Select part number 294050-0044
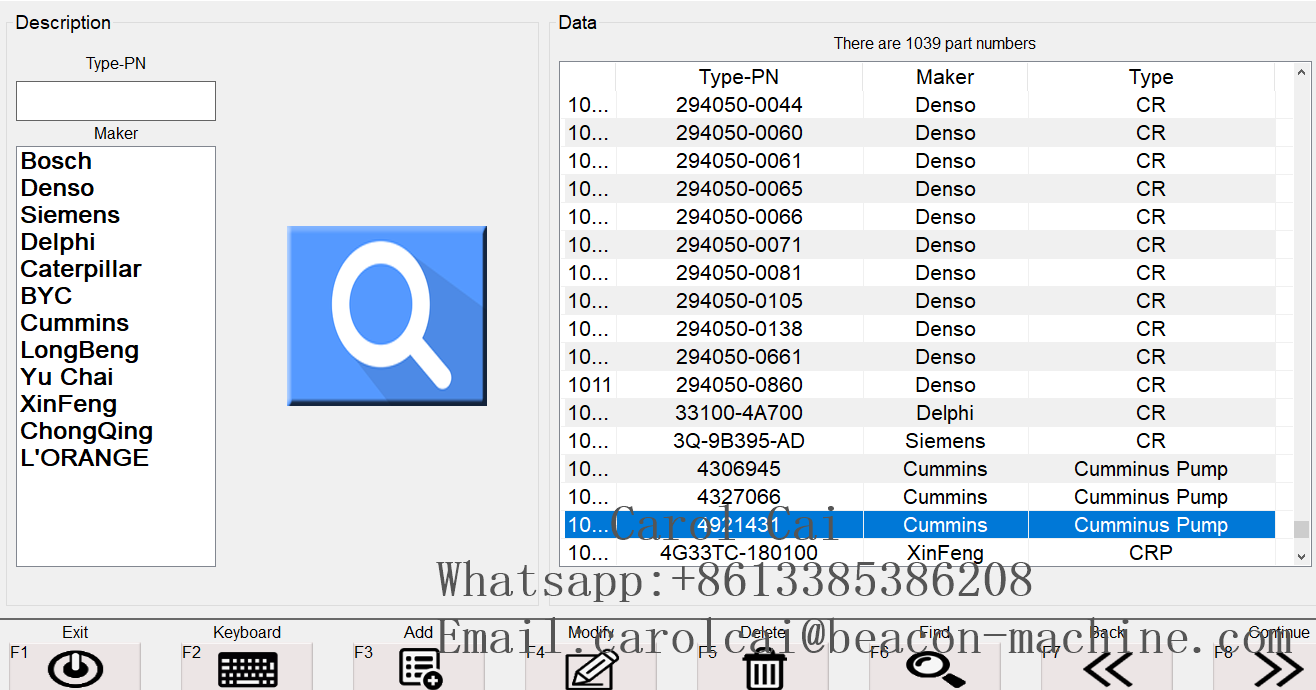Screen dimensions: 1316x690 coord(919,105)
